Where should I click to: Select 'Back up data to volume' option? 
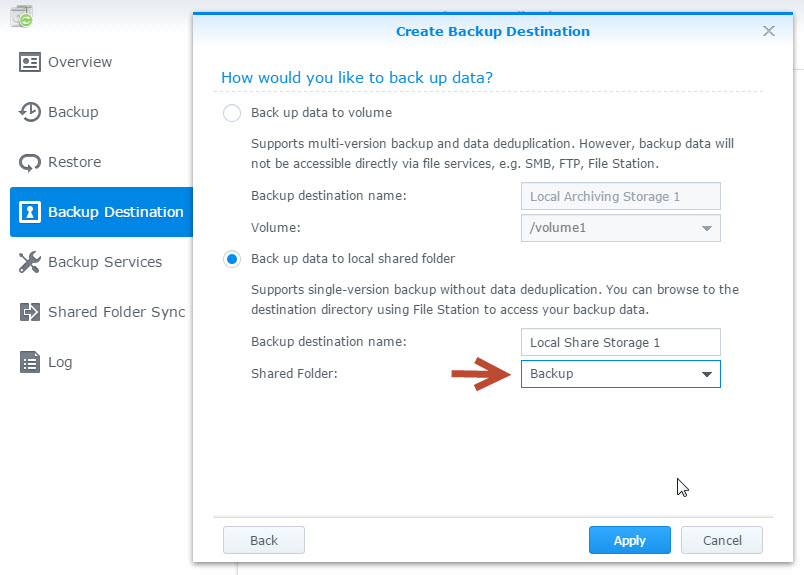[x=232, y=113]
